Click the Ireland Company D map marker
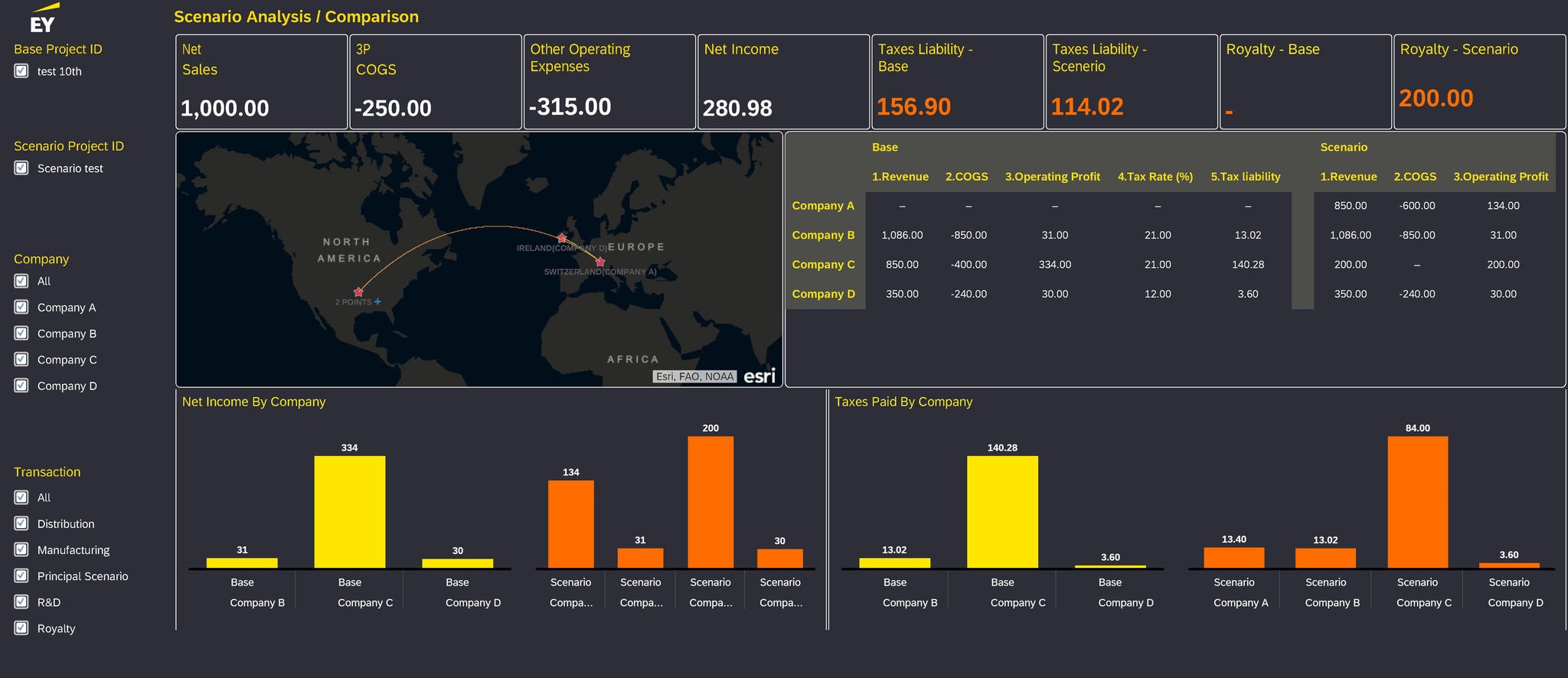Viewport: 1568px width, 678px height. point(561,238)
